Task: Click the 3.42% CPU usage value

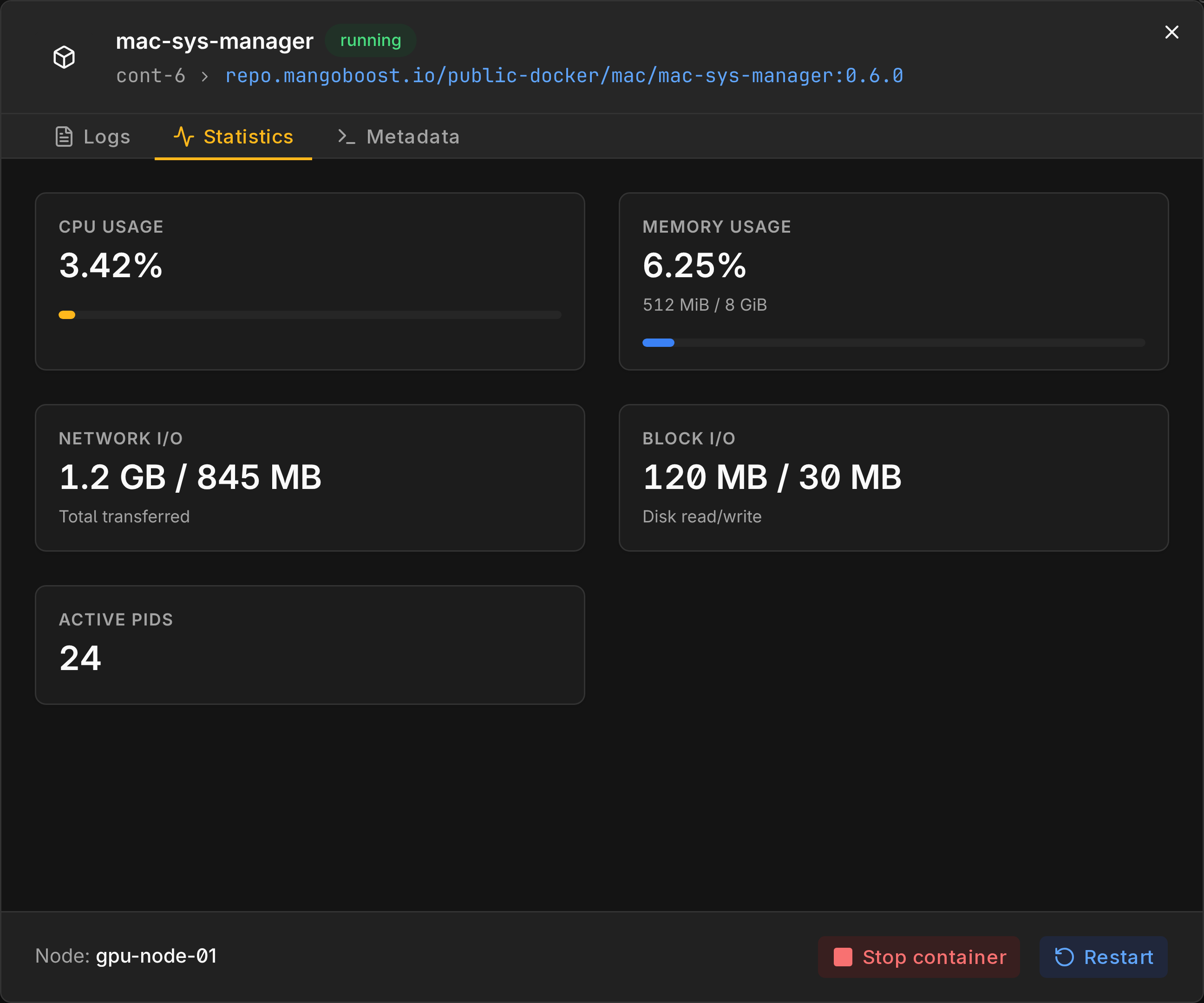Action: tap(111, 265)
